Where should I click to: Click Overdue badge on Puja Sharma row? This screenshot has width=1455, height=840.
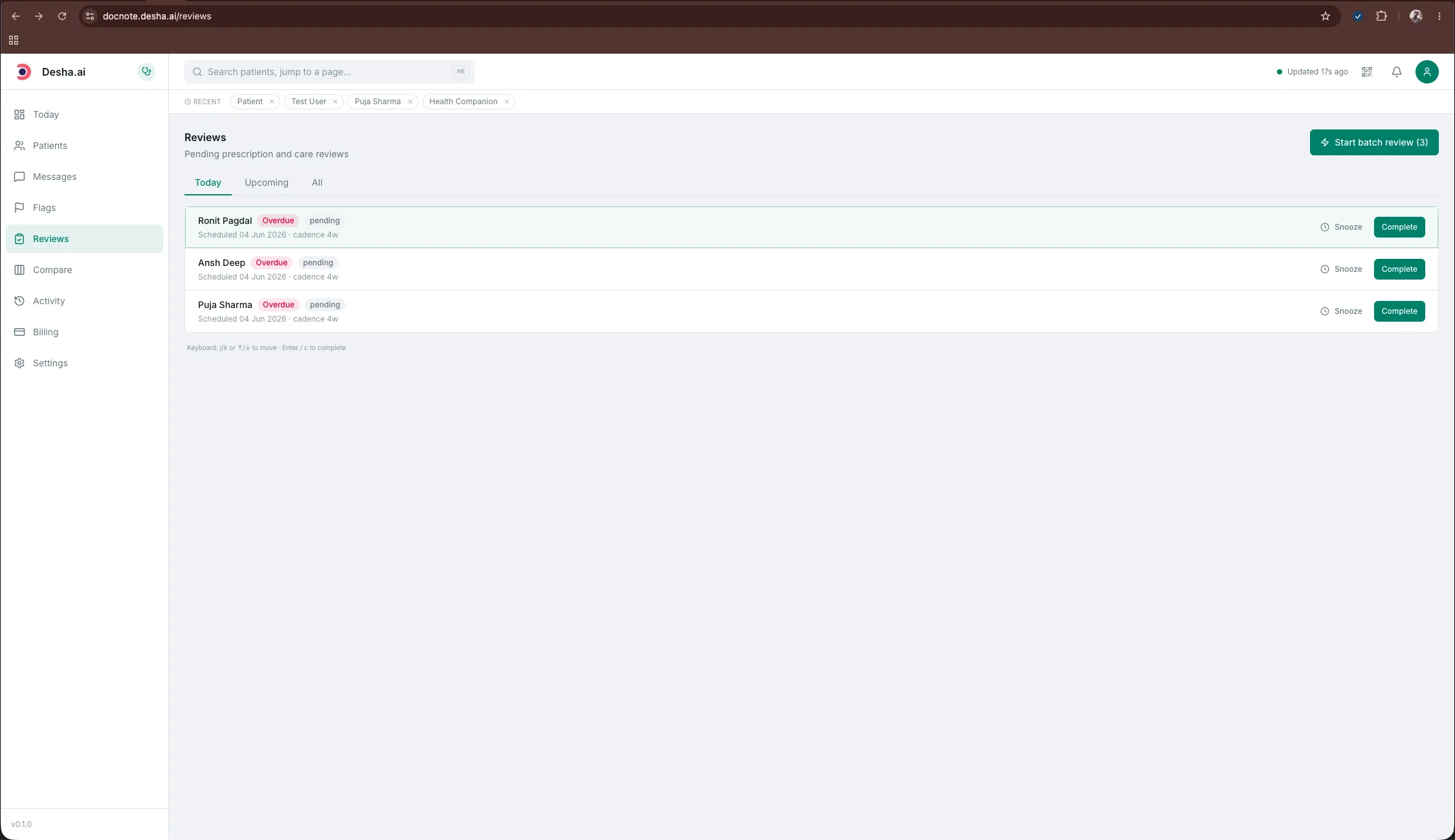(278, 305)
